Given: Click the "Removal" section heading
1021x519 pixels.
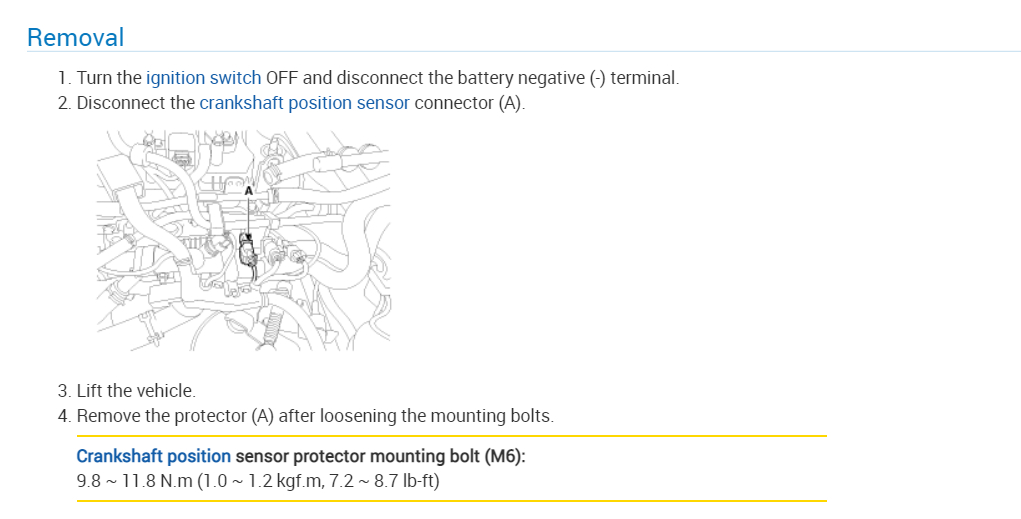Looking at the screenshot, I should click(75, 38).
